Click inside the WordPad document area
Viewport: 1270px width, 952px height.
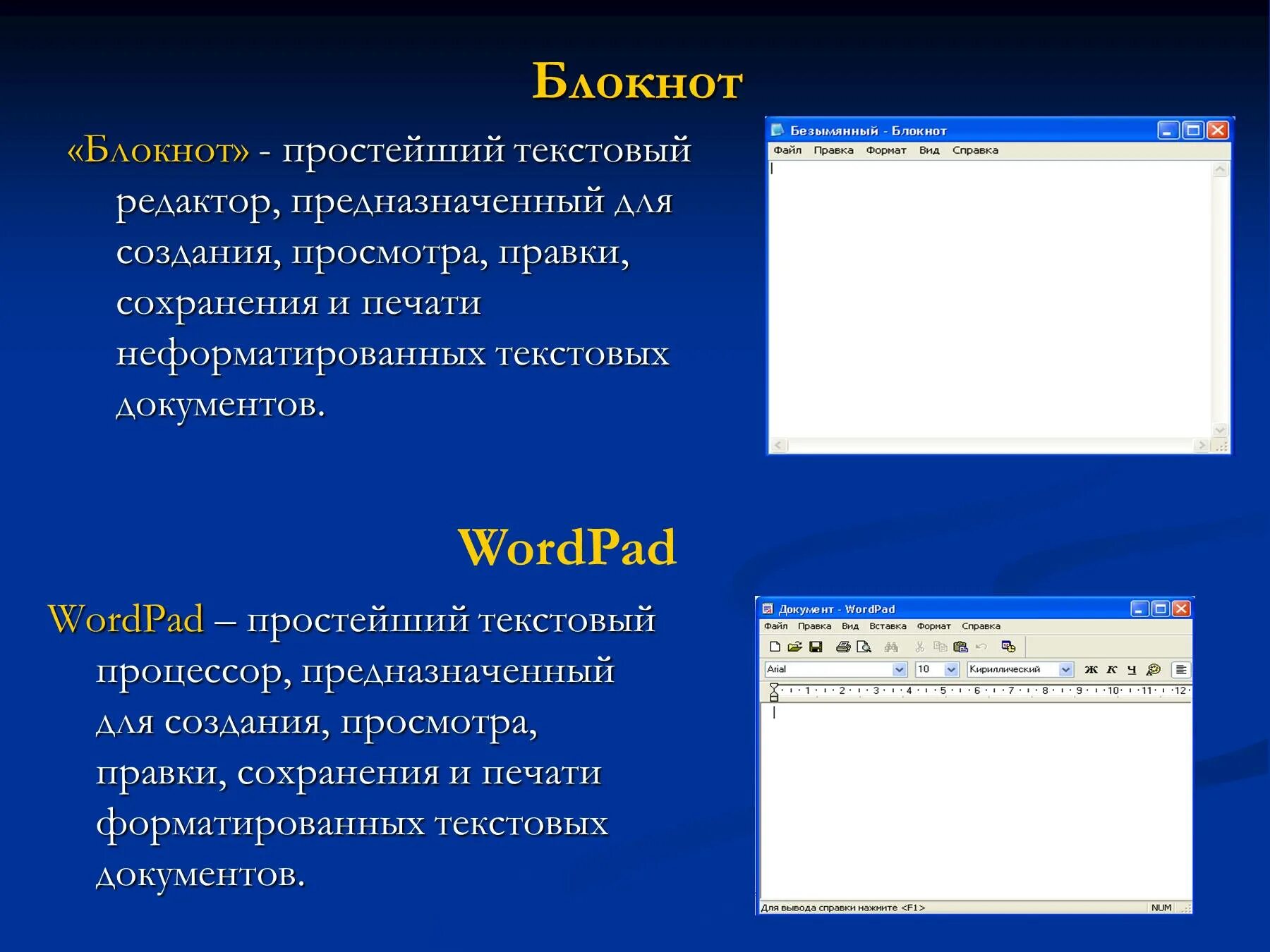pos(976,802)
